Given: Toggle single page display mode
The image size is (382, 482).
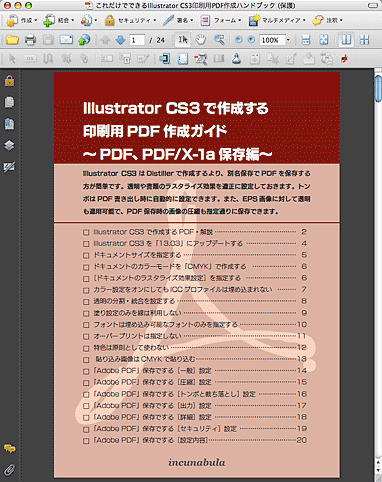Looking at the screenshot, I should point(346,40).
